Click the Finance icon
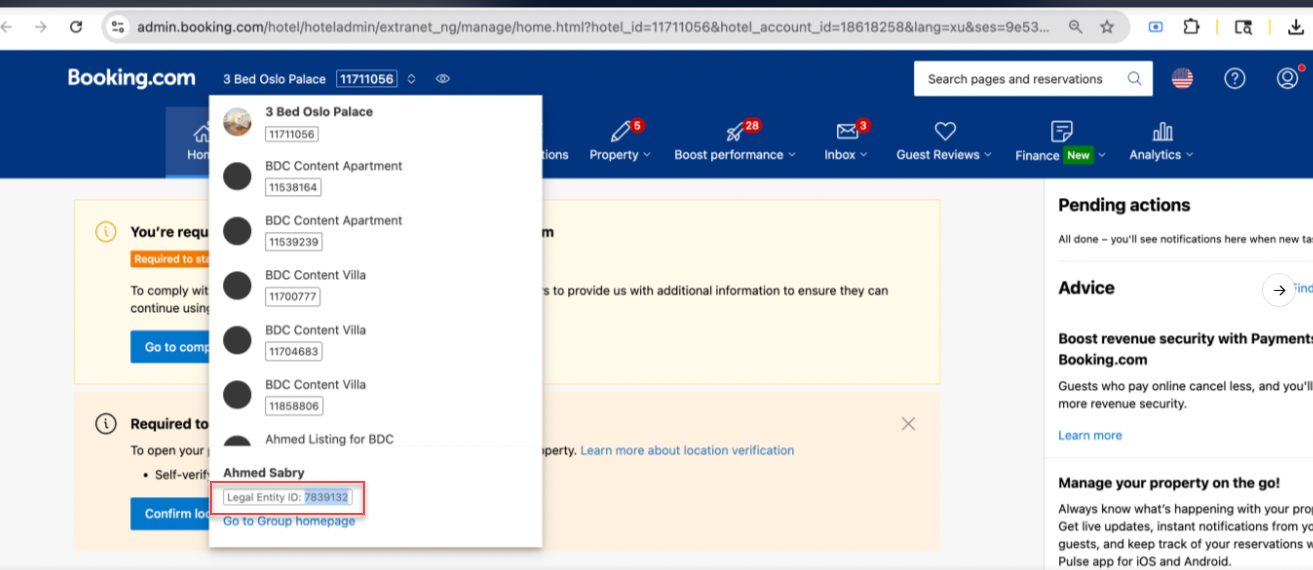This screenshot has height=570, width=1313. coord(1062,131)
